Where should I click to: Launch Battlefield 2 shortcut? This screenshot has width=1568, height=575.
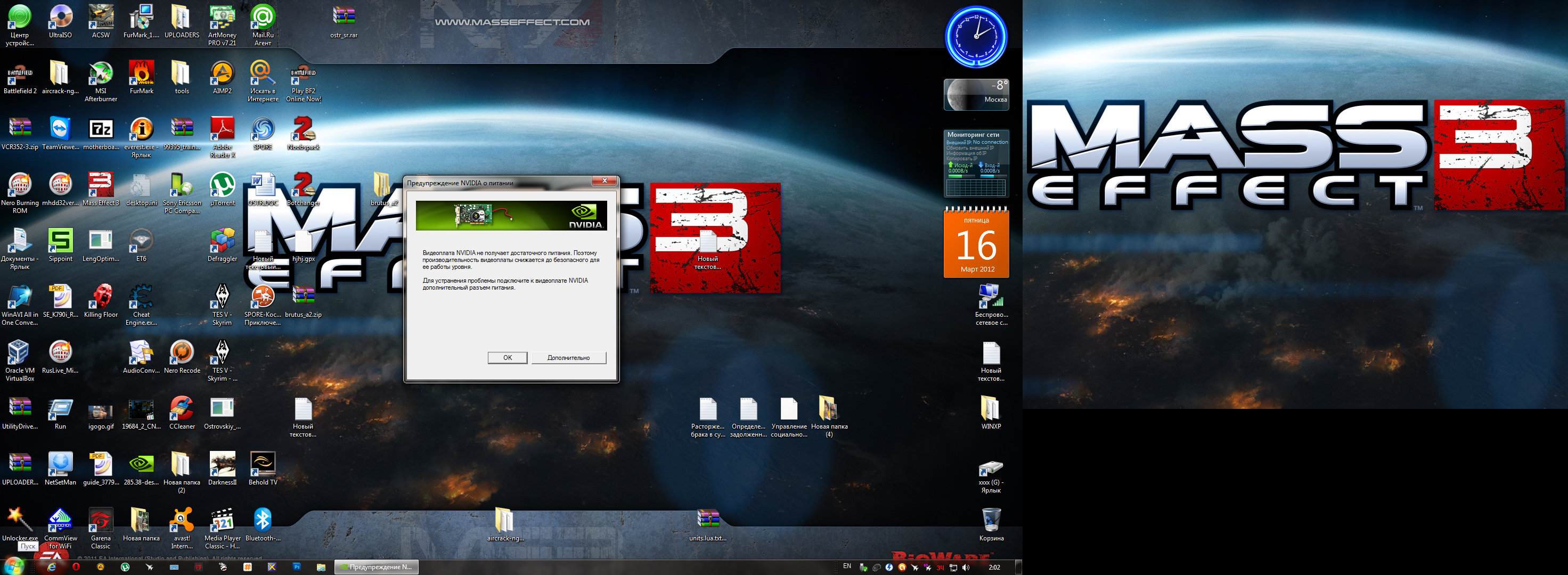(x=20, y=78)
